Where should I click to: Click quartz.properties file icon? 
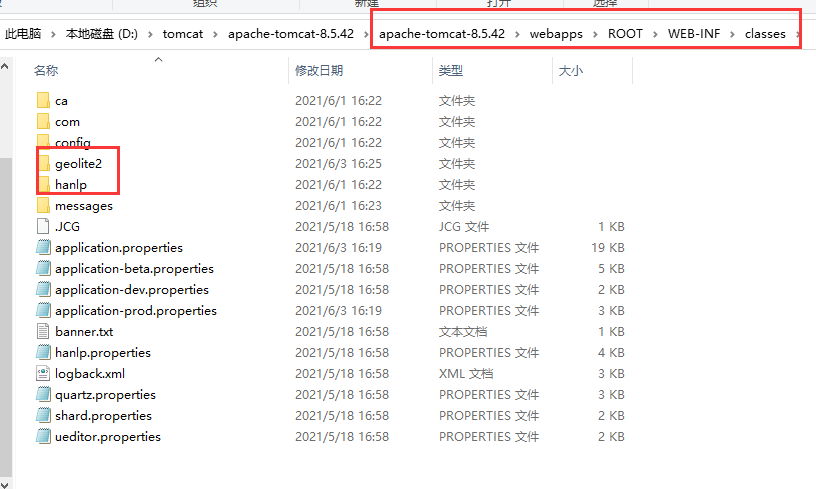coord(43,394)
